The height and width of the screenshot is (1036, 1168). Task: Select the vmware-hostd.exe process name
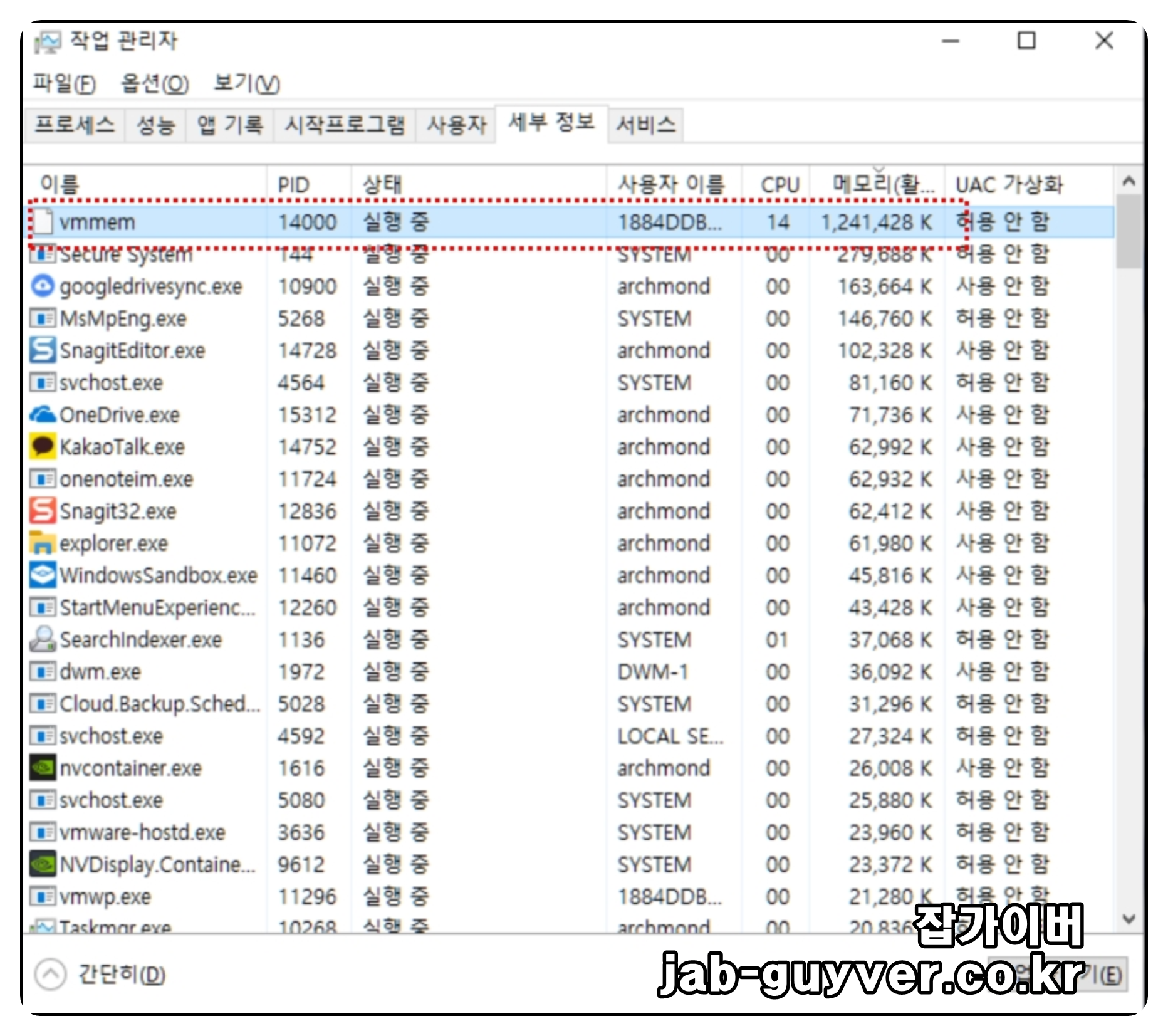tap(142, 832)
